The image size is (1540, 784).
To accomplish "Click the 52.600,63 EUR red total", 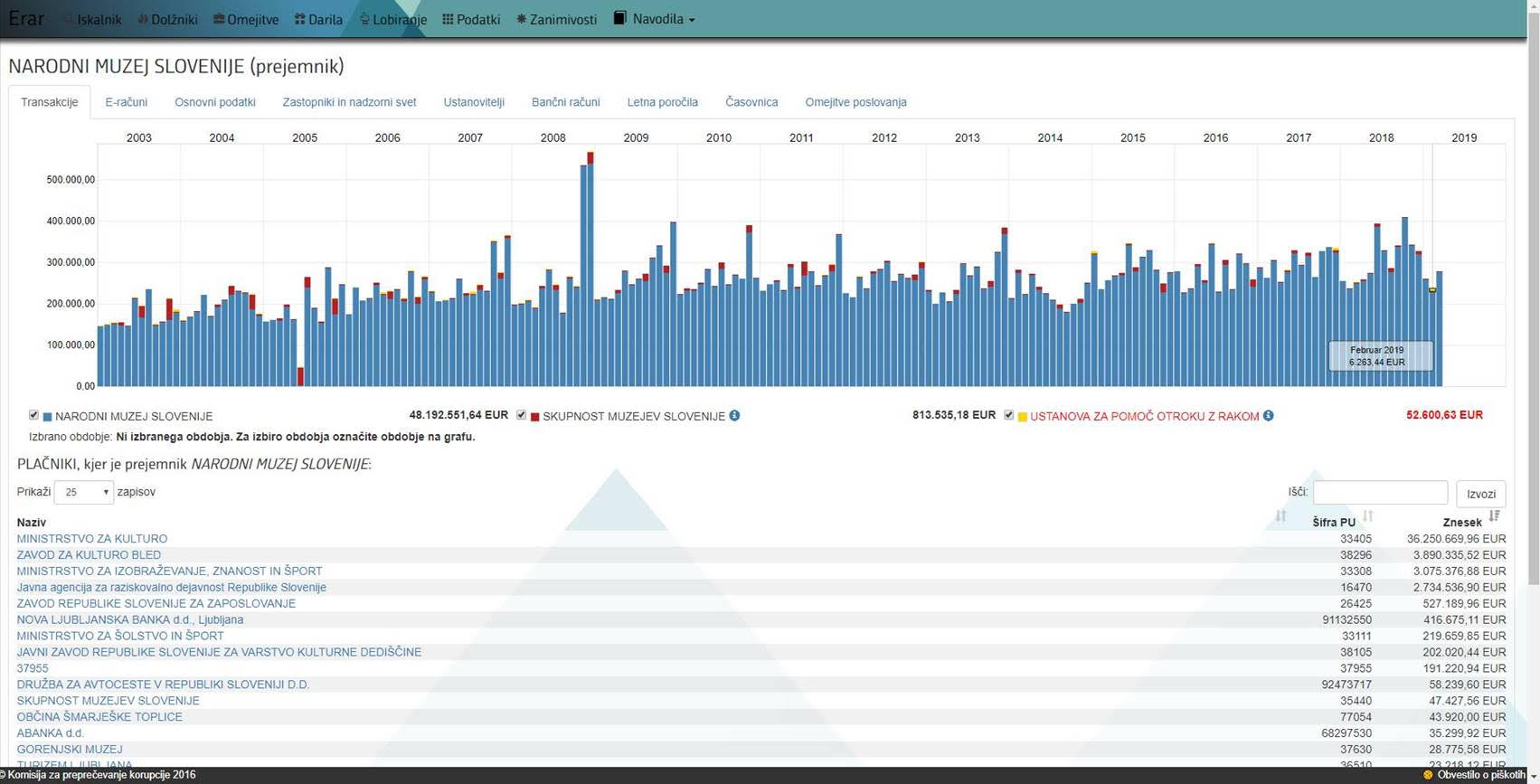I will tap(1444, 415).
